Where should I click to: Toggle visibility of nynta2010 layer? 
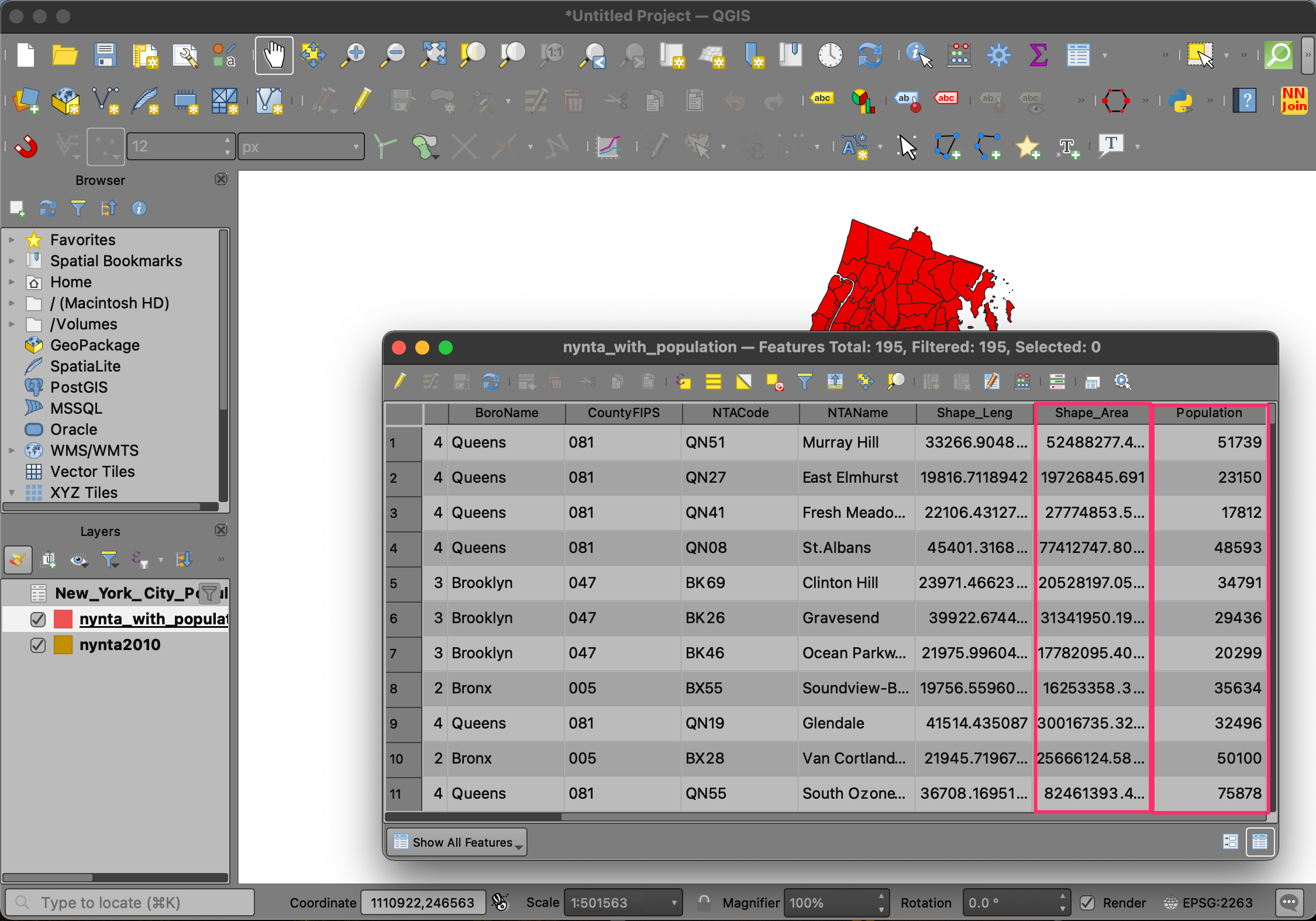(x=38, y=645)
